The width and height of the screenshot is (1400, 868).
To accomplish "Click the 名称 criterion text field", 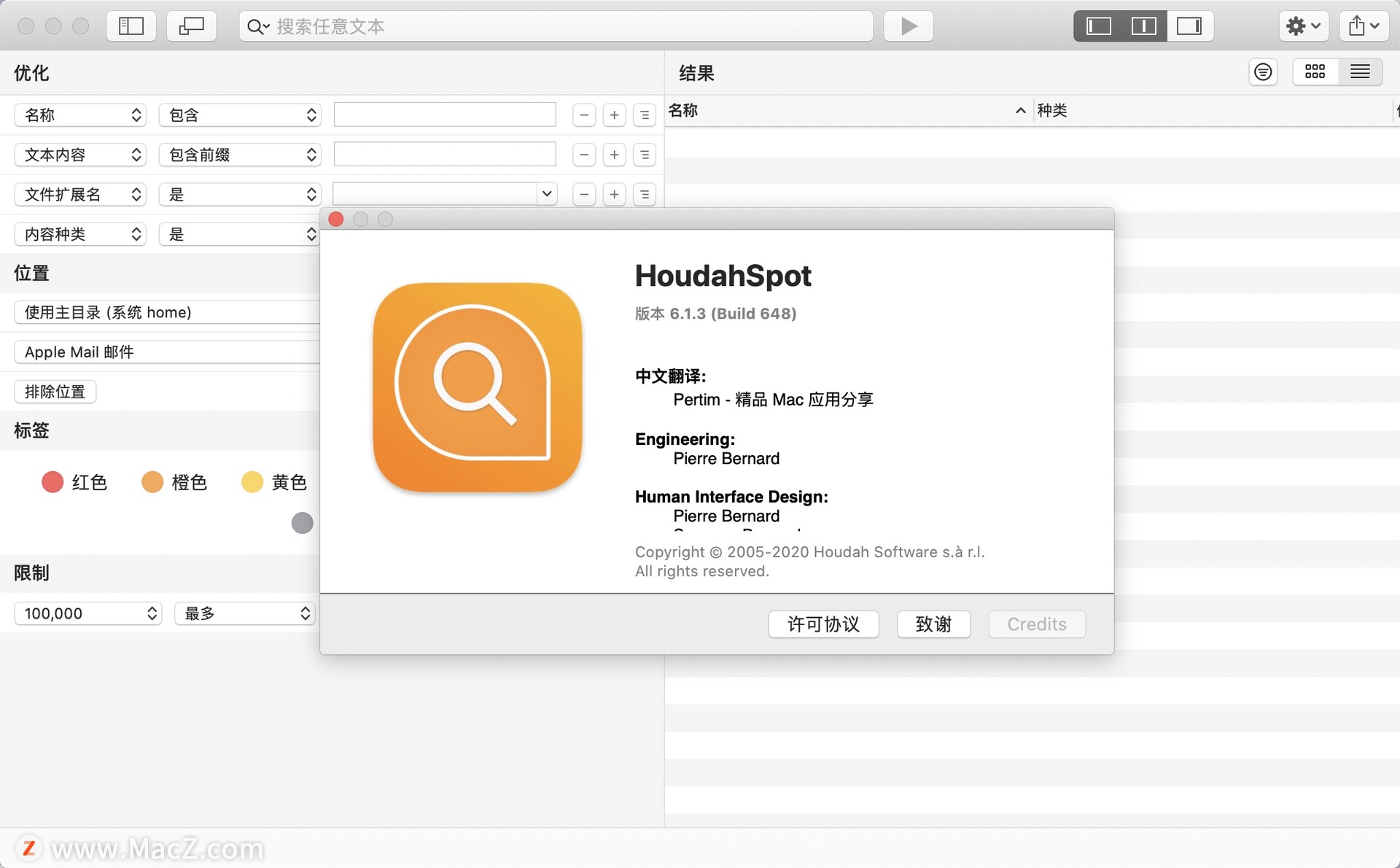I will pos(445,115).
